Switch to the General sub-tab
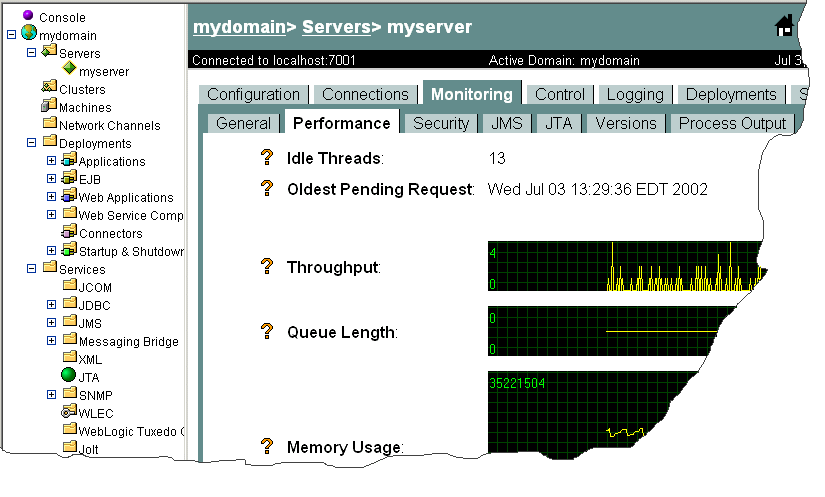The height and width of the screenshot is (497, 825). (x=243, y=123)
